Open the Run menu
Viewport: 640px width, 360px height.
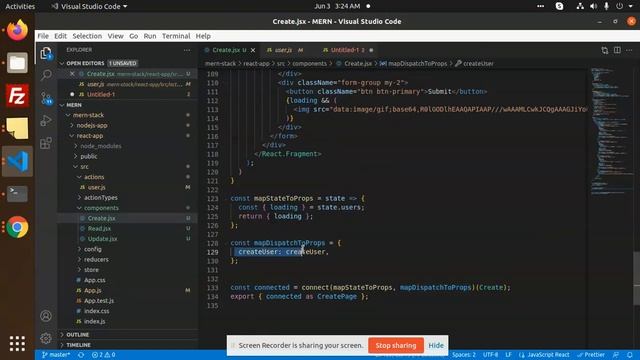(x=150, y=36)
